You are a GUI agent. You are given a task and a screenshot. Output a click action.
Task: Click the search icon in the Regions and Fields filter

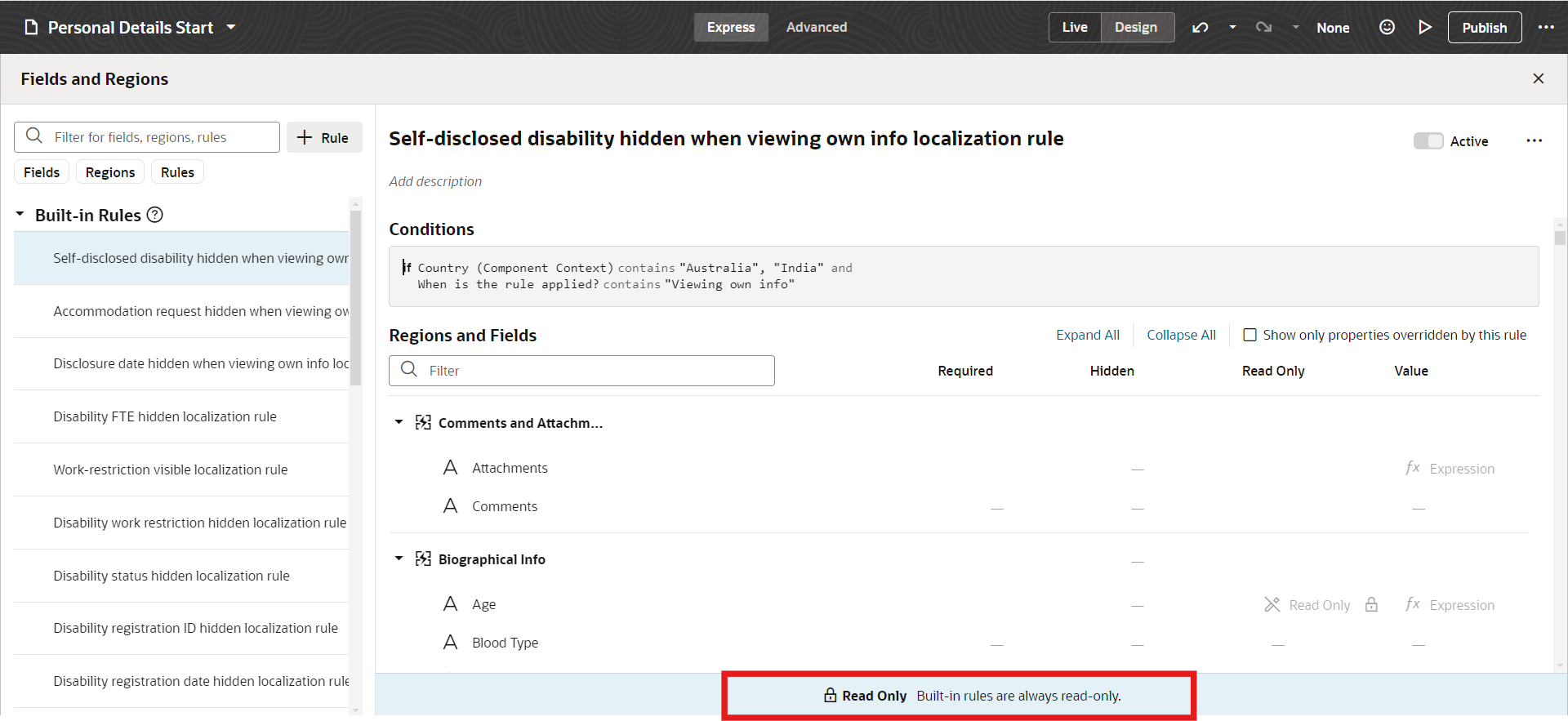(x=409, y=369)
